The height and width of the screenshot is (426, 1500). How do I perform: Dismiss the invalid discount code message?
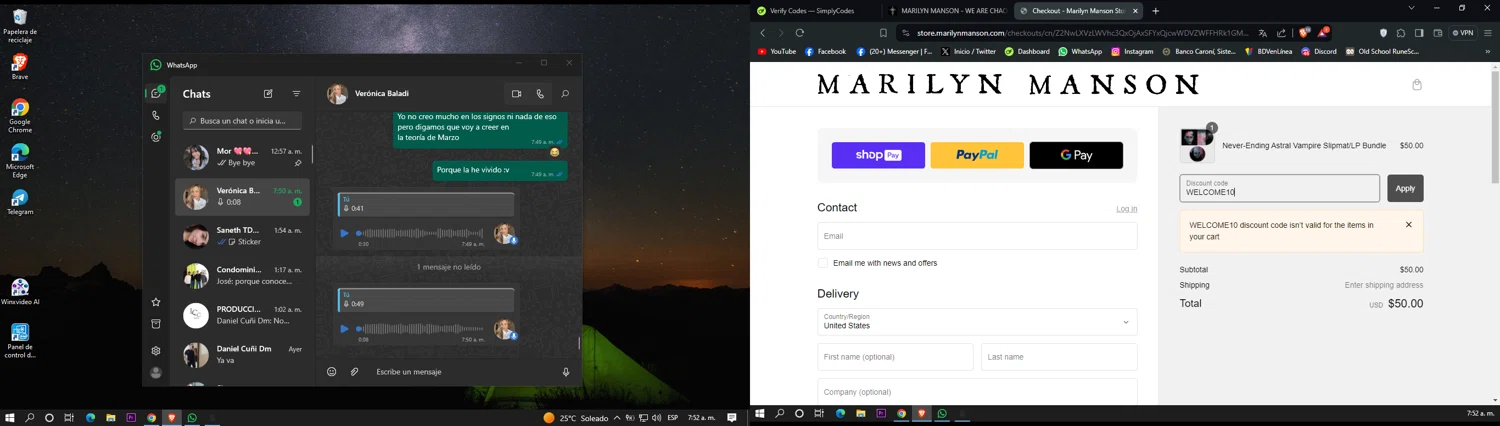pos(1409,225)
